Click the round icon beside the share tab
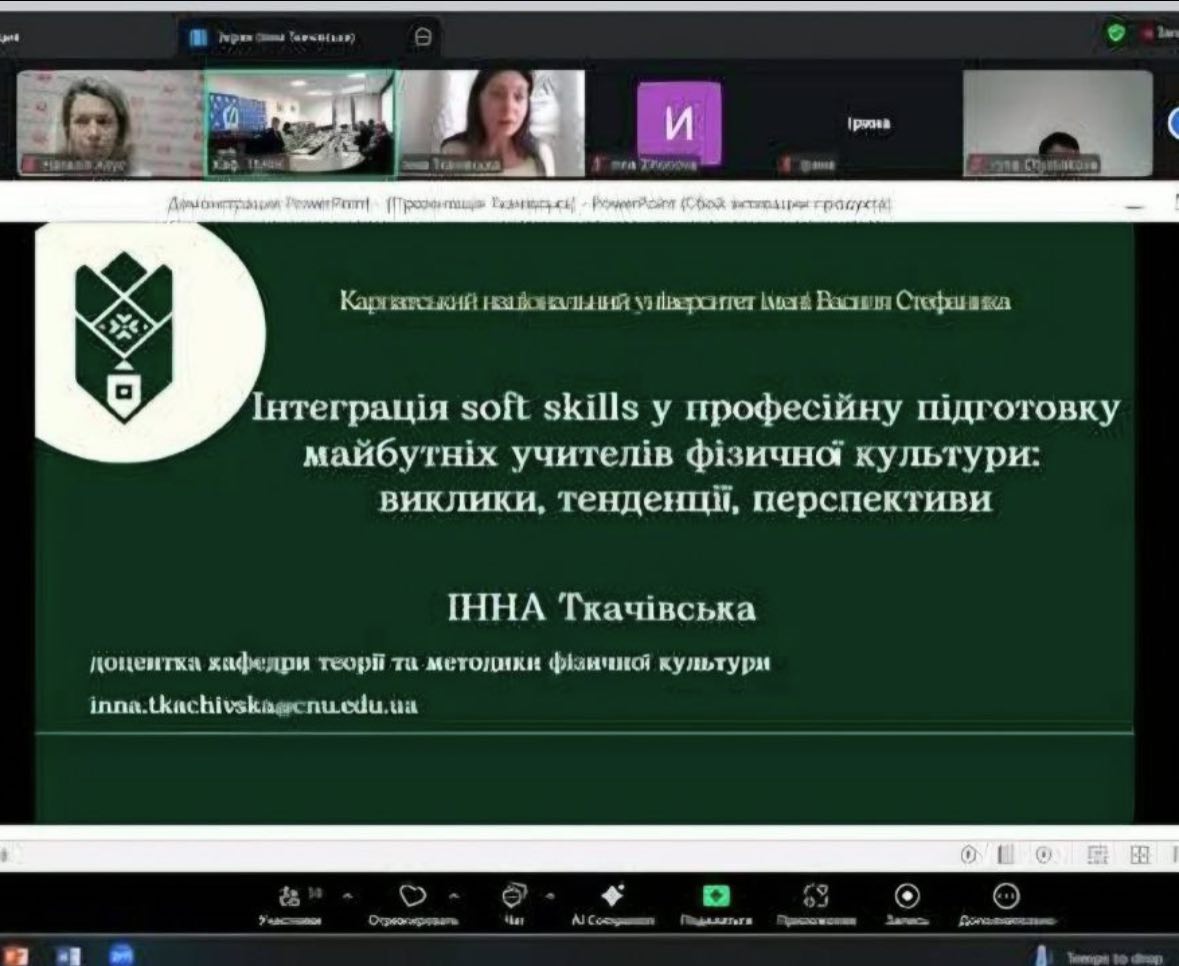This screenshot has width=1179, height=966. [423, 36]
